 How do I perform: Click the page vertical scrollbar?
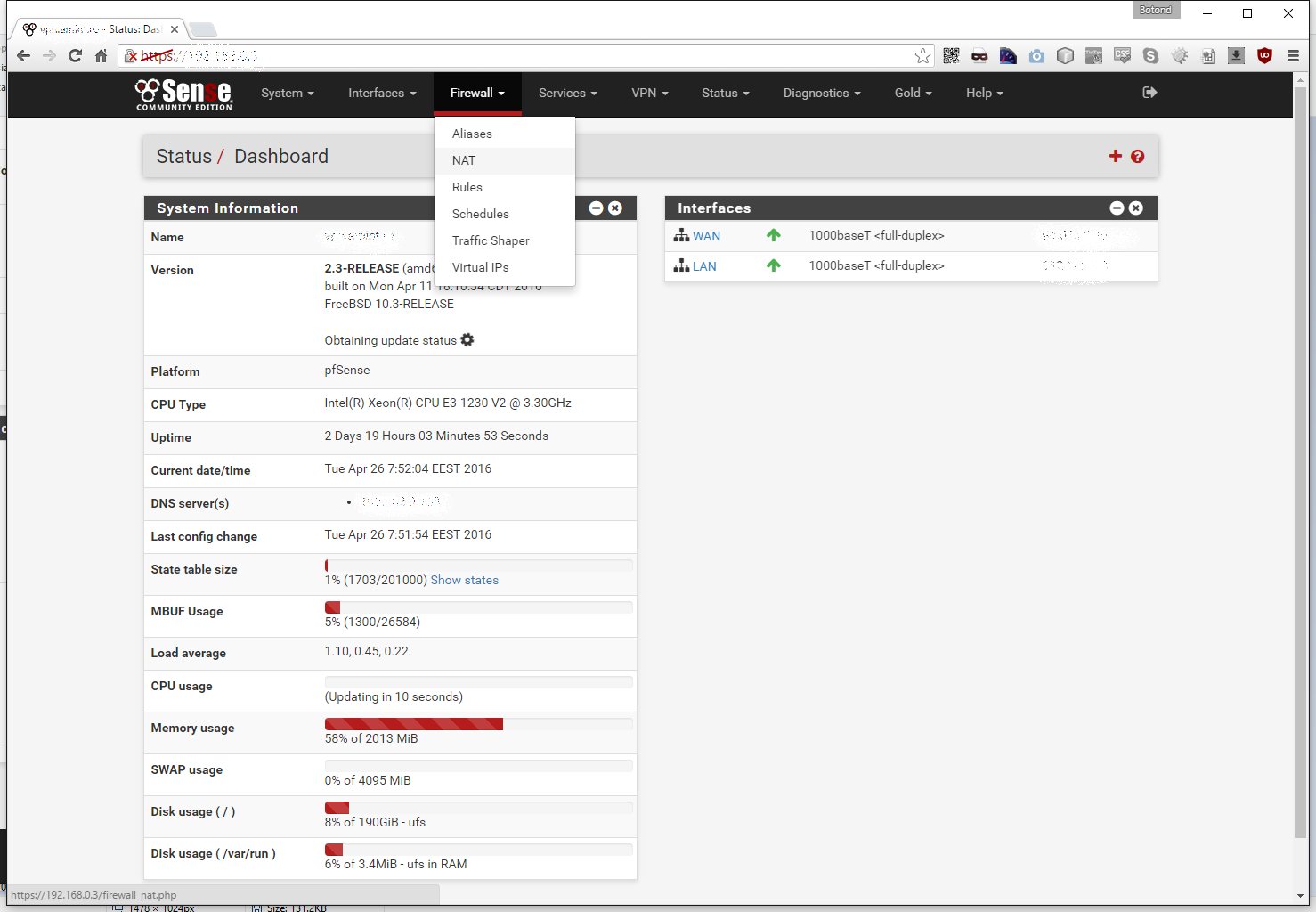pyautogui.click(x=1301, y=463)
